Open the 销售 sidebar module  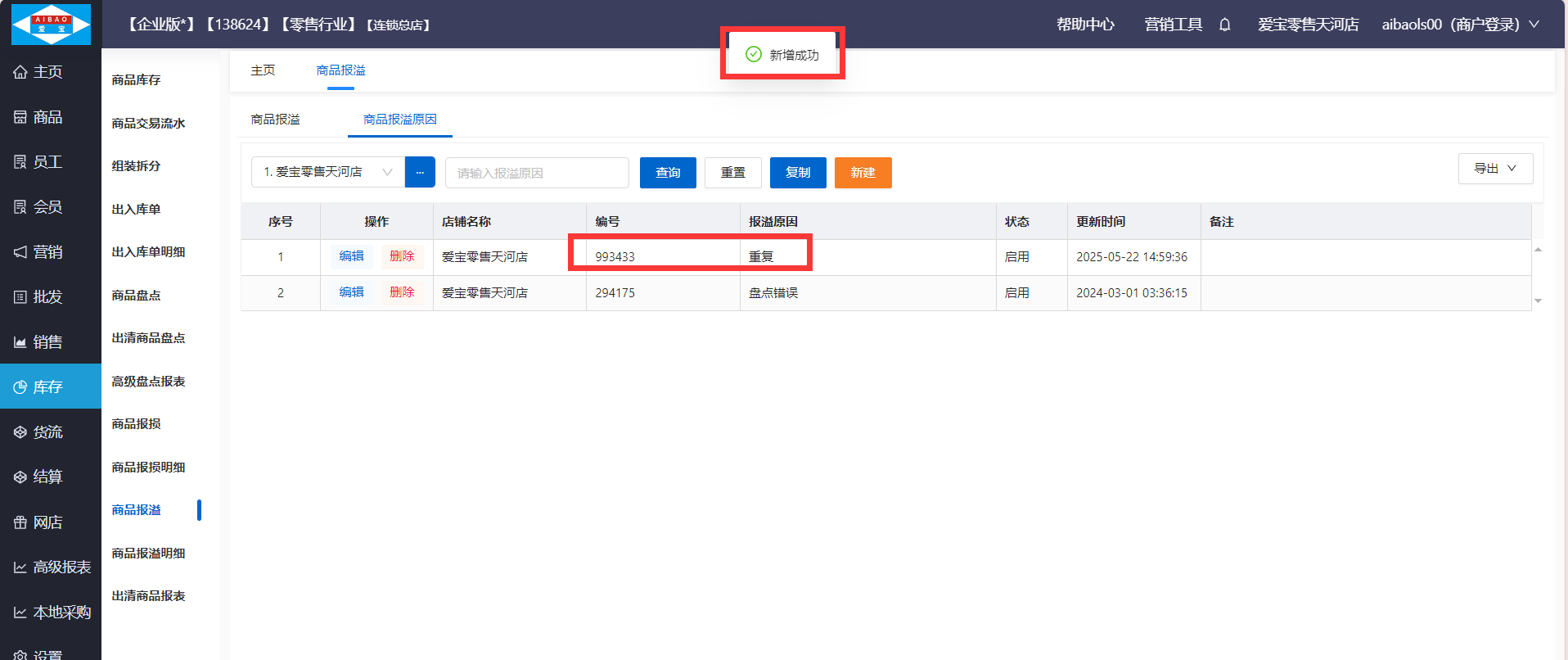pyautogui.click(x=51, y=342)
